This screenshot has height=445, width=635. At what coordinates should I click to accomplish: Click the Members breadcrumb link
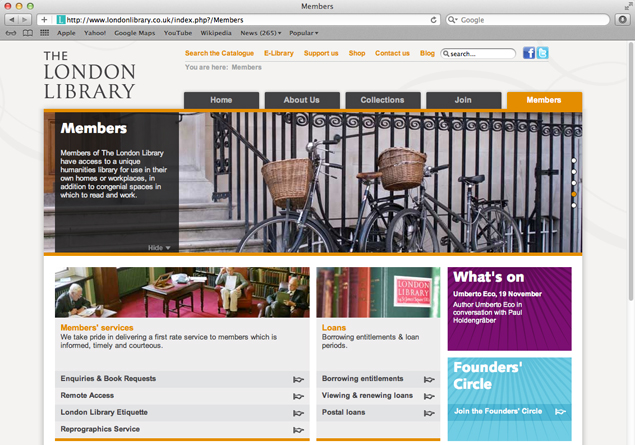[246, 67]
